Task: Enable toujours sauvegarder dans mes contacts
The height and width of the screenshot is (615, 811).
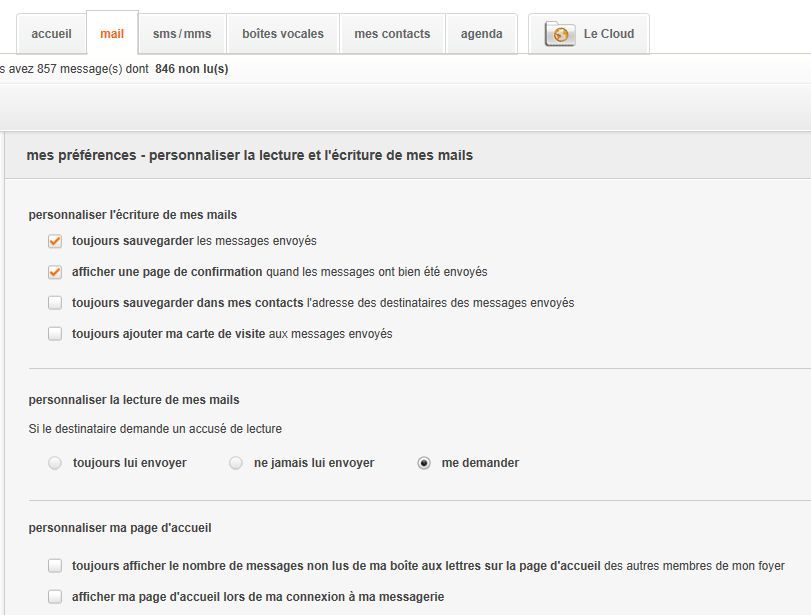Action: [55, 303]
